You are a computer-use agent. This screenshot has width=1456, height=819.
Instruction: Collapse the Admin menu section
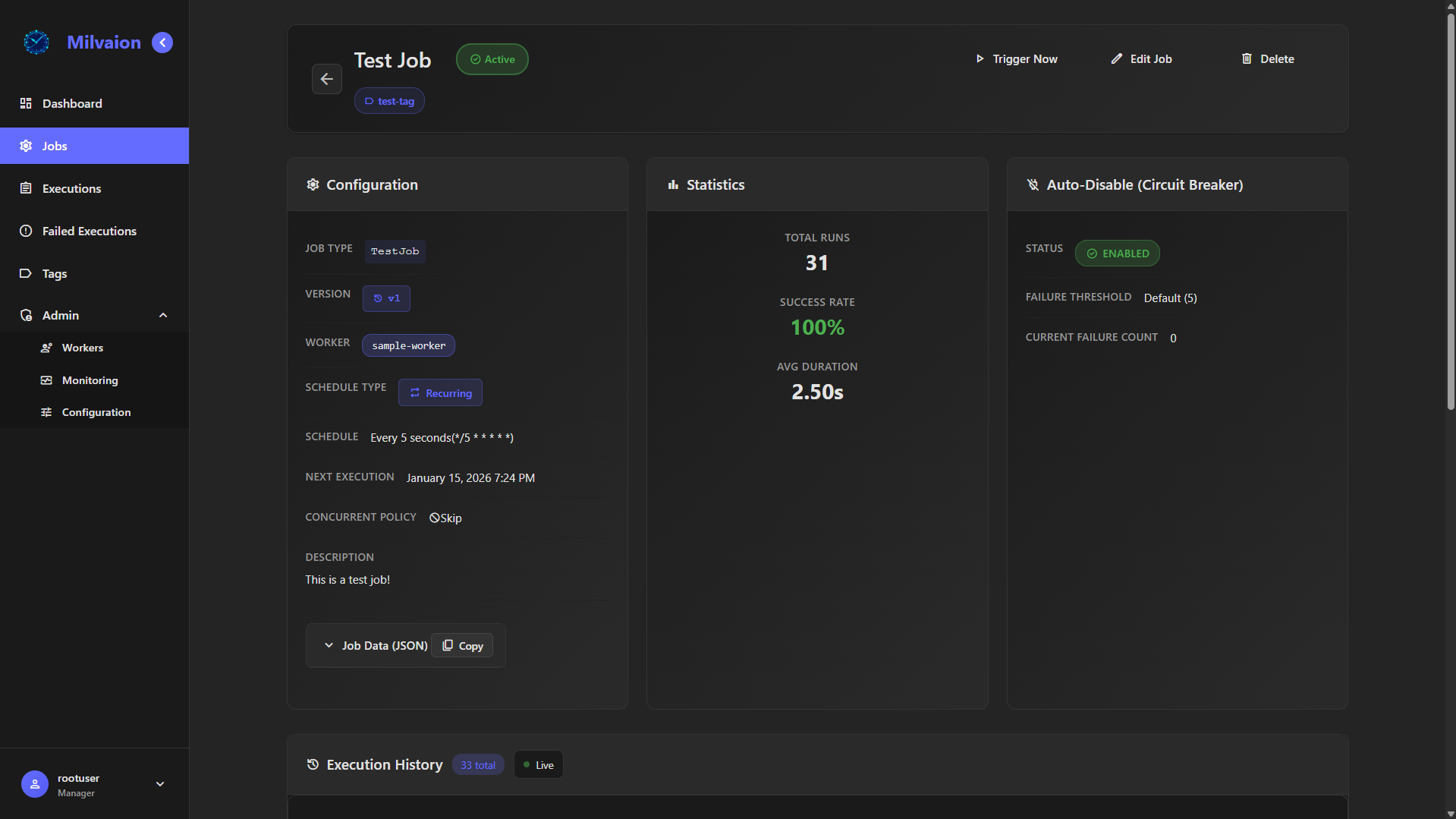click(x=162, y=315)
